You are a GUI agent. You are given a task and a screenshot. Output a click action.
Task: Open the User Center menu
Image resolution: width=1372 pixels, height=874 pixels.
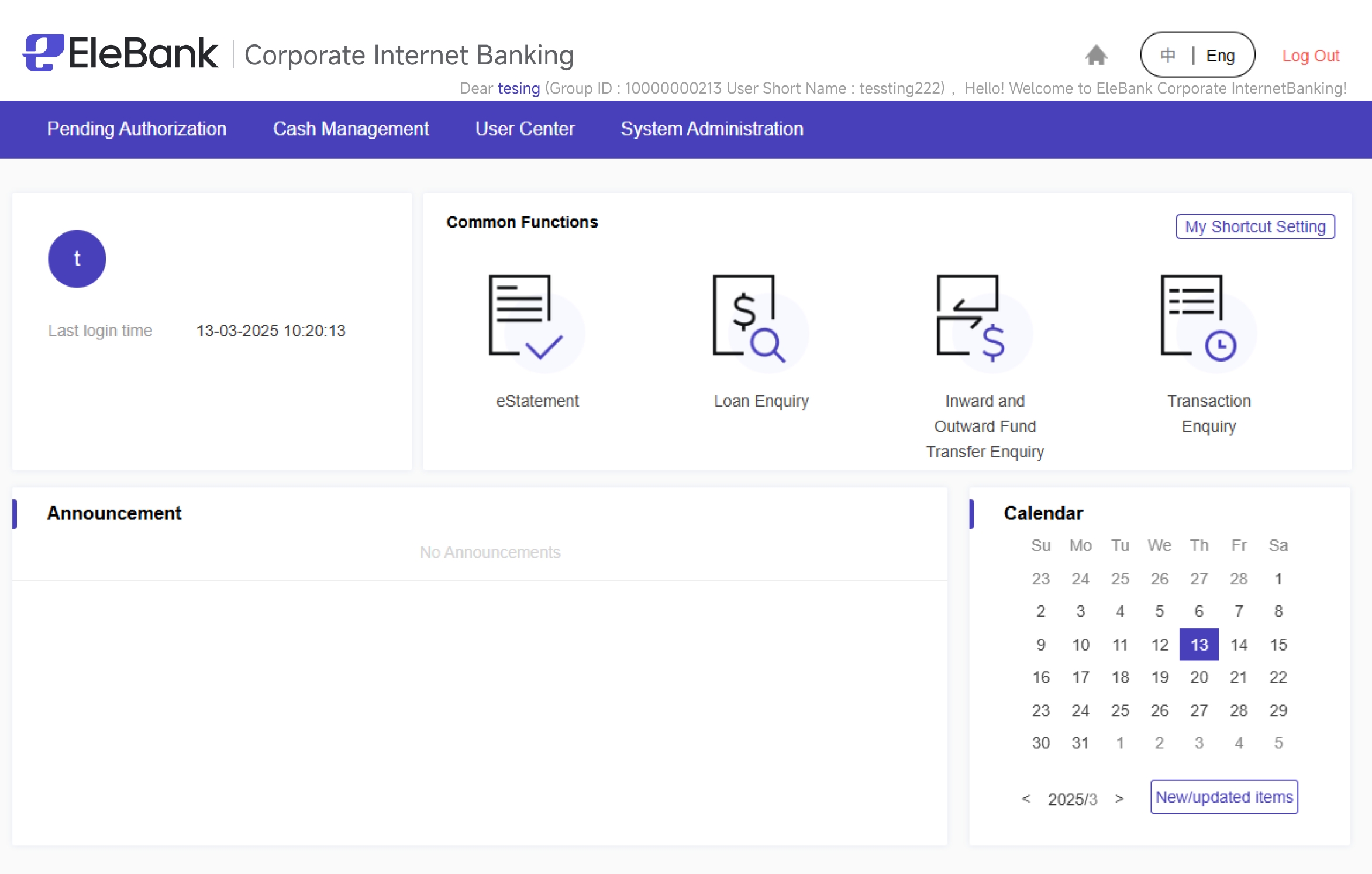525,129
